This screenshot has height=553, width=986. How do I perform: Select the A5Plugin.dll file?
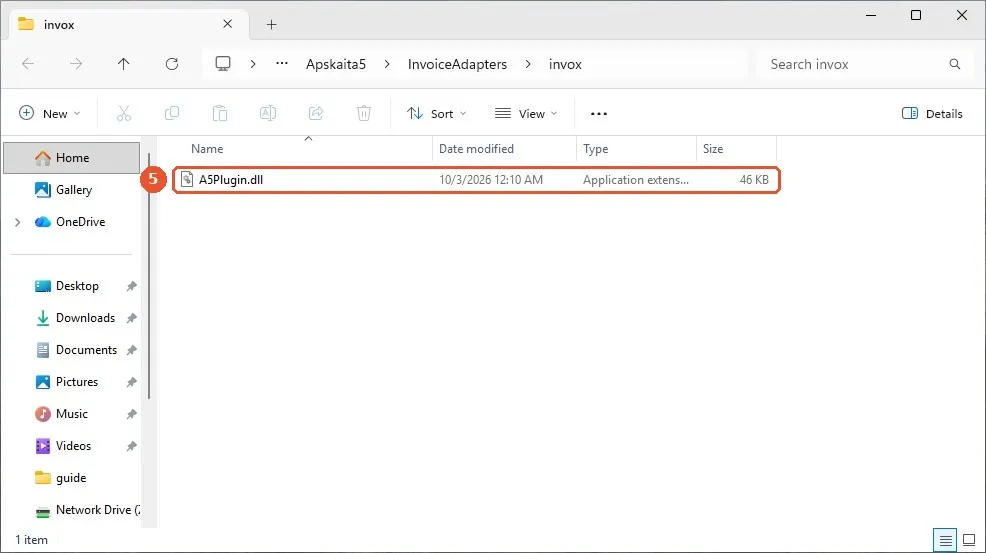[x=476, y=180]
